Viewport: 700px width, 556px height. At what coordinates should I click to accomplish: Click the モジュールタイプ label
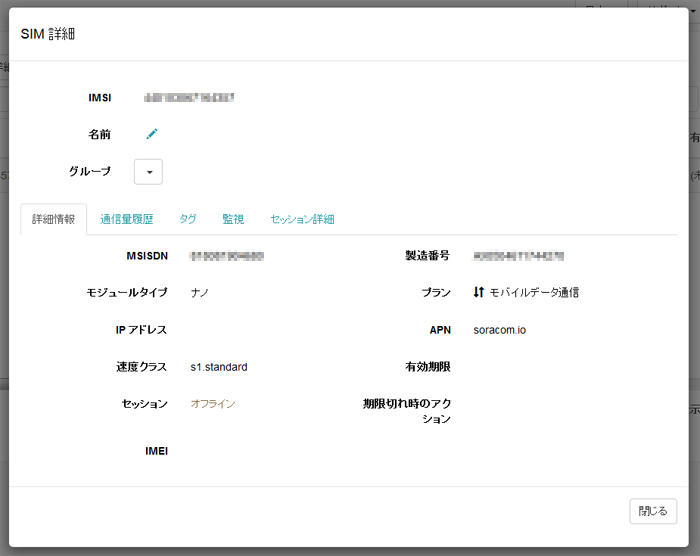click(x=127, y=292)
